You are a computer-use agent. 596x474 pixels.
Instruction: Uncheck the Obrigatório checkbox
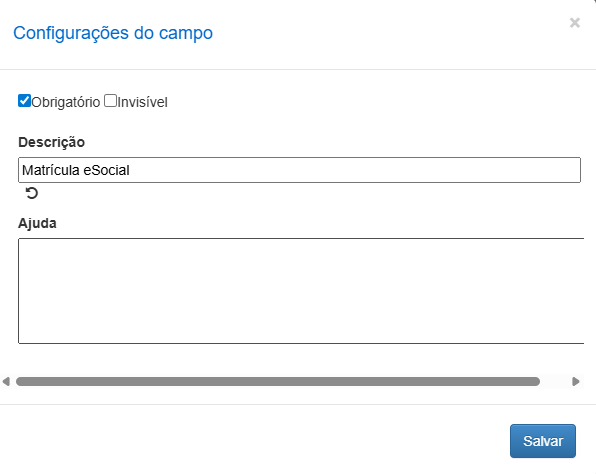tap(24, 101)
